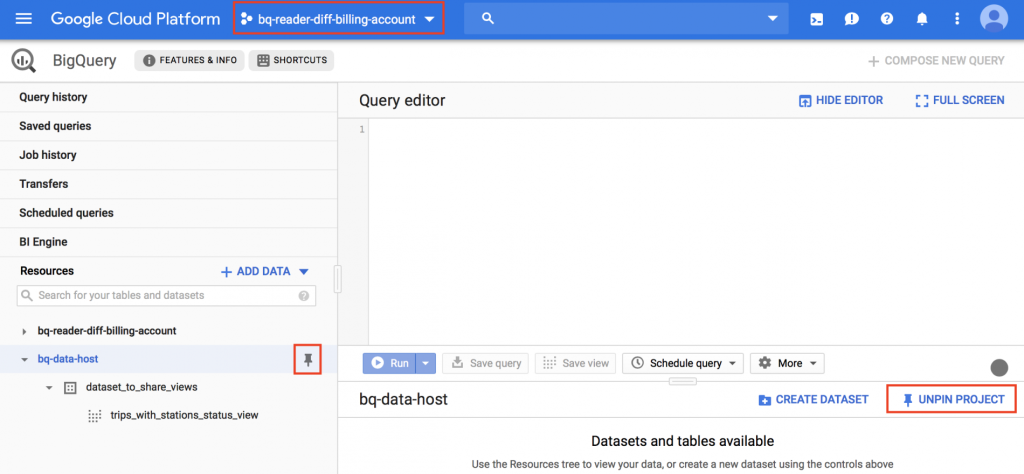Click the view icon for trips_with_stations_status_view
Screen dimensions: 1024x474
coord(95,416)
